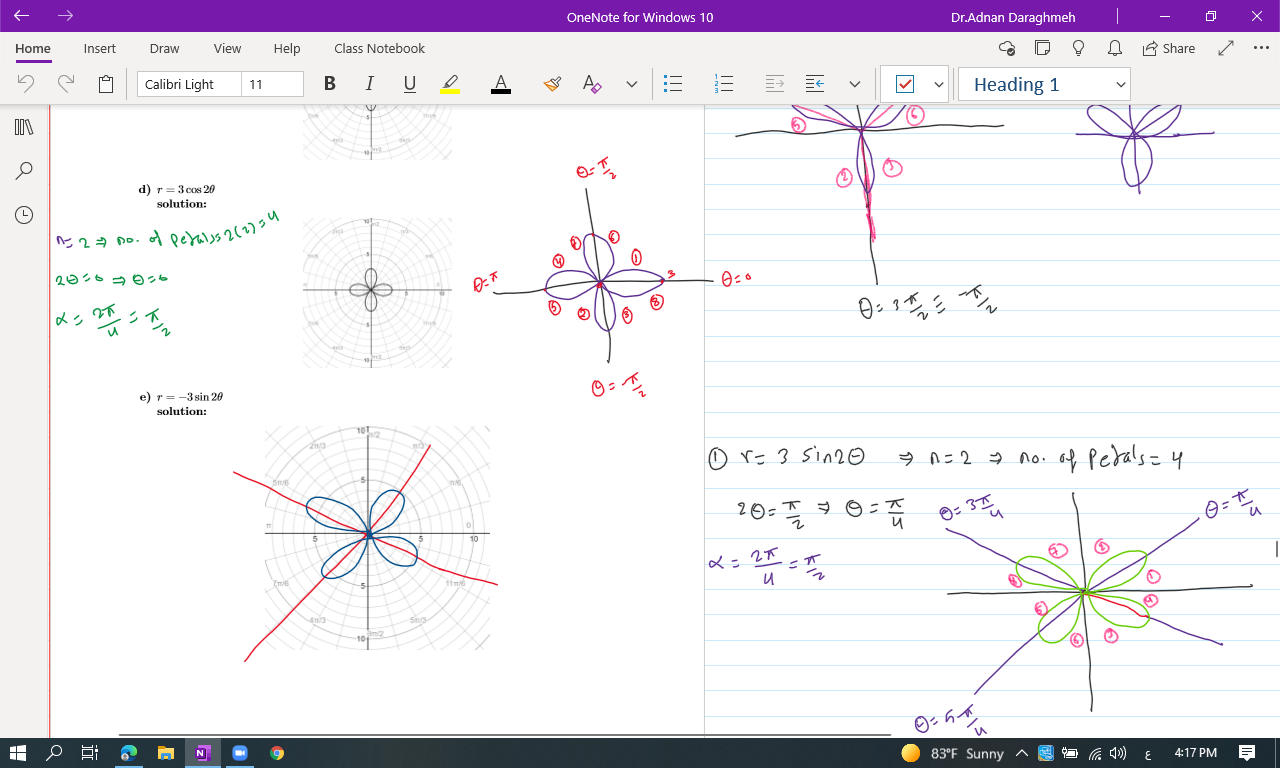This screenshot has width=1280, height=768.
Task: Open the View tab
Action: click(227, 48)
